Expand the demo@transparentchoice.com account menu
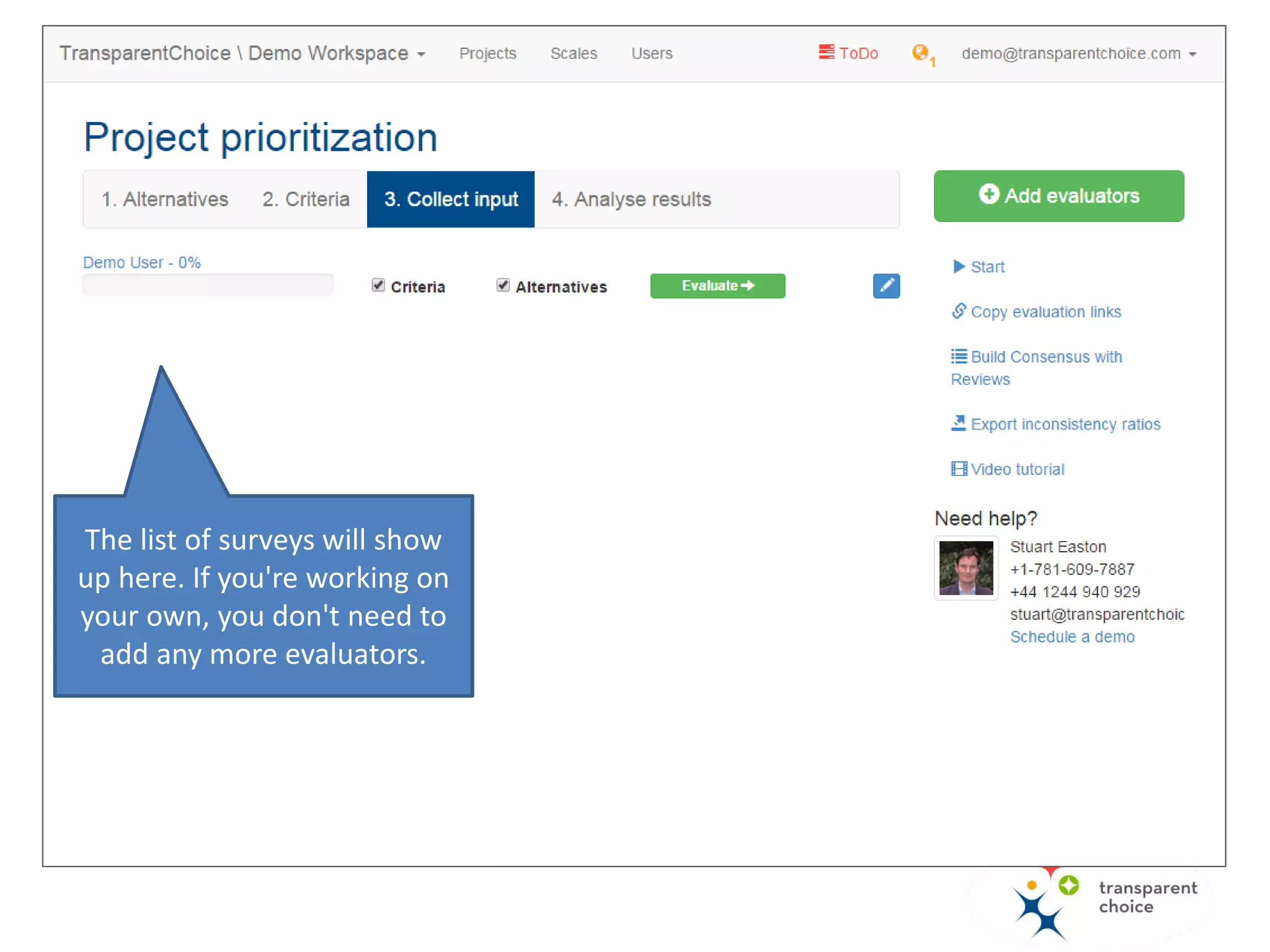The height and width of the screenshot is (952, 1270). coord(1079,54)
